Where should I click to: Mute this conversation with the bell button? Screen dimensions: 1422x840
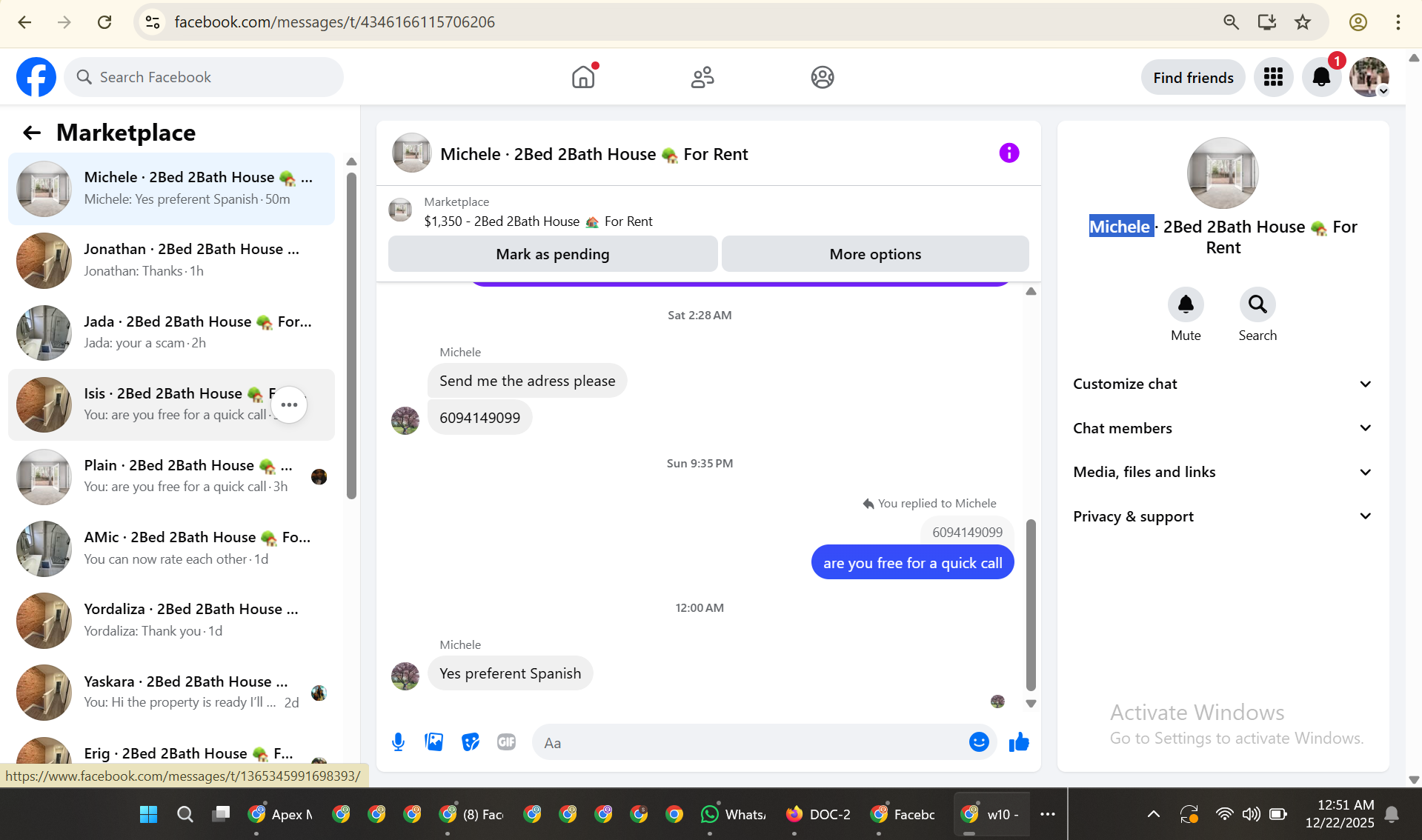point(1186,304)
